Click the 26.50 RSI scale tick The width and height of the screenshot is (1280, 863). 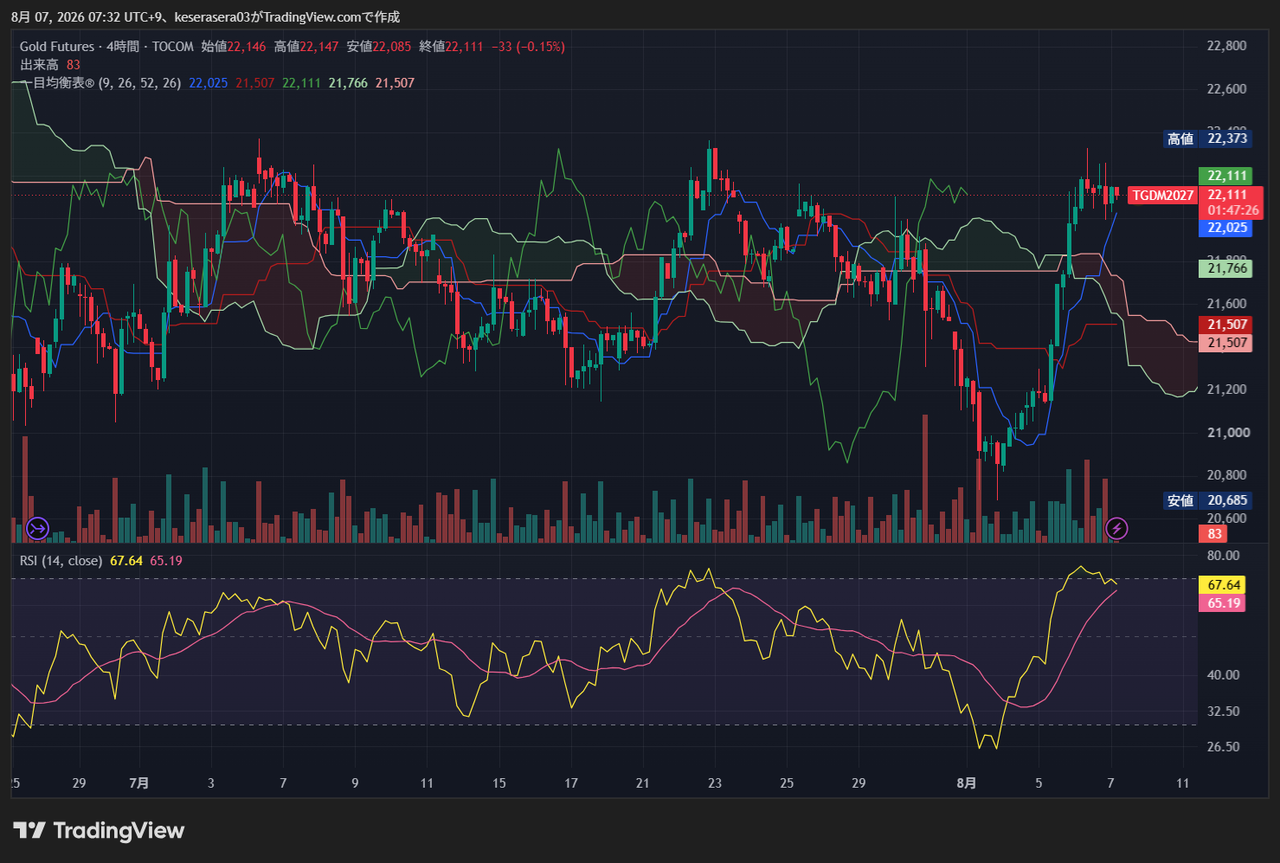1224,747
